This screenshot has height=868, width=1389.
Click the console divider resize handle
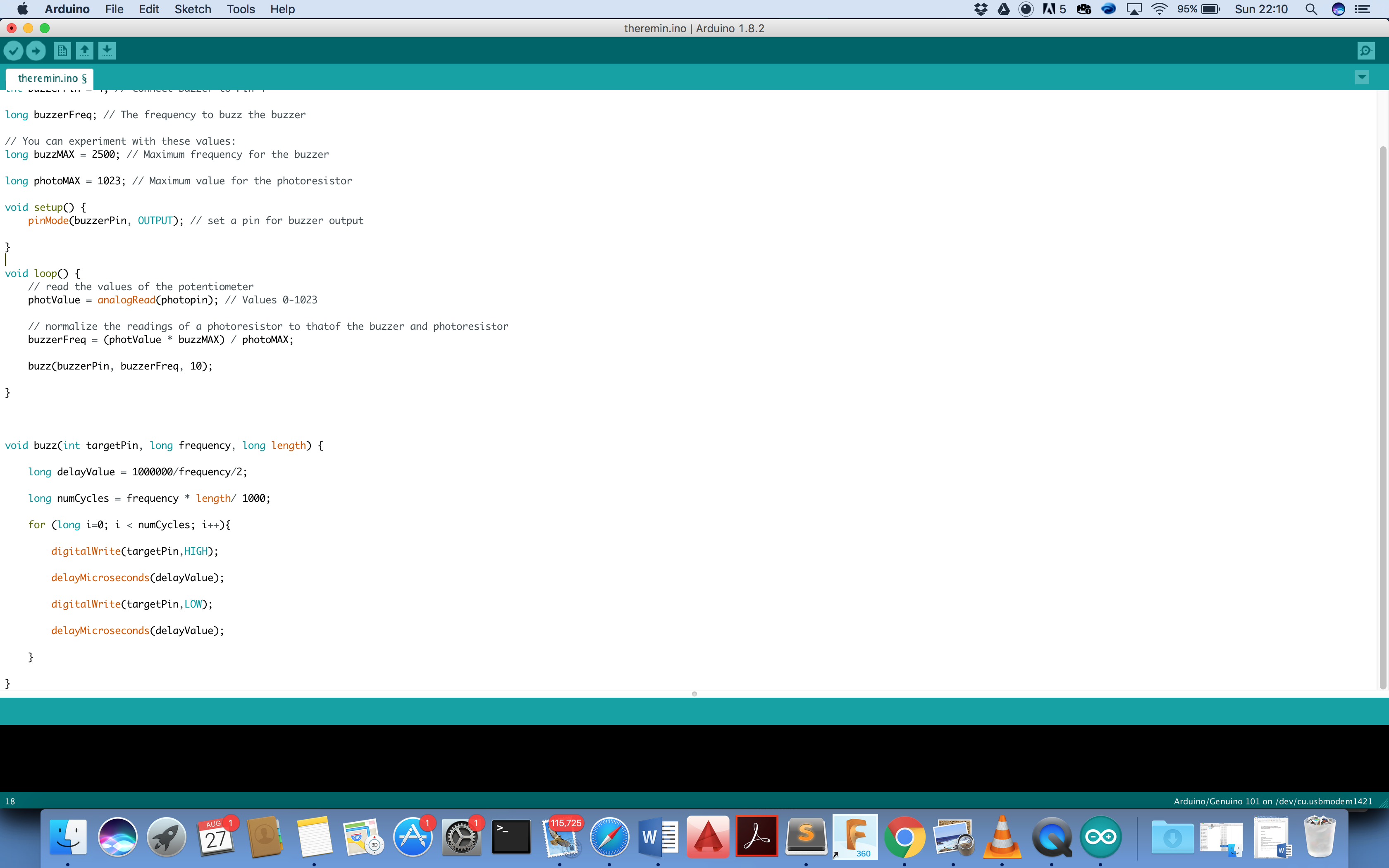pyautogui.click(x=694, y=694)
